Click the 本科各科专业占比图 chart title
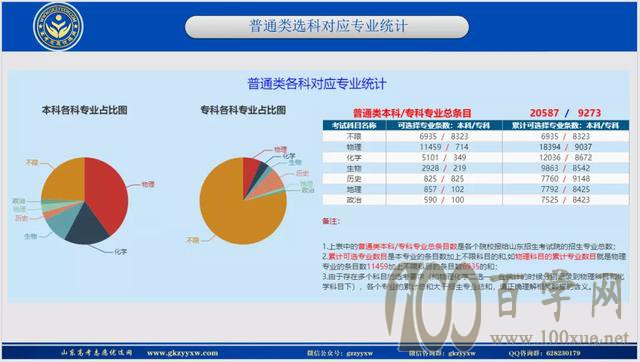The image size is (640, 362). (x=84, y=110)
